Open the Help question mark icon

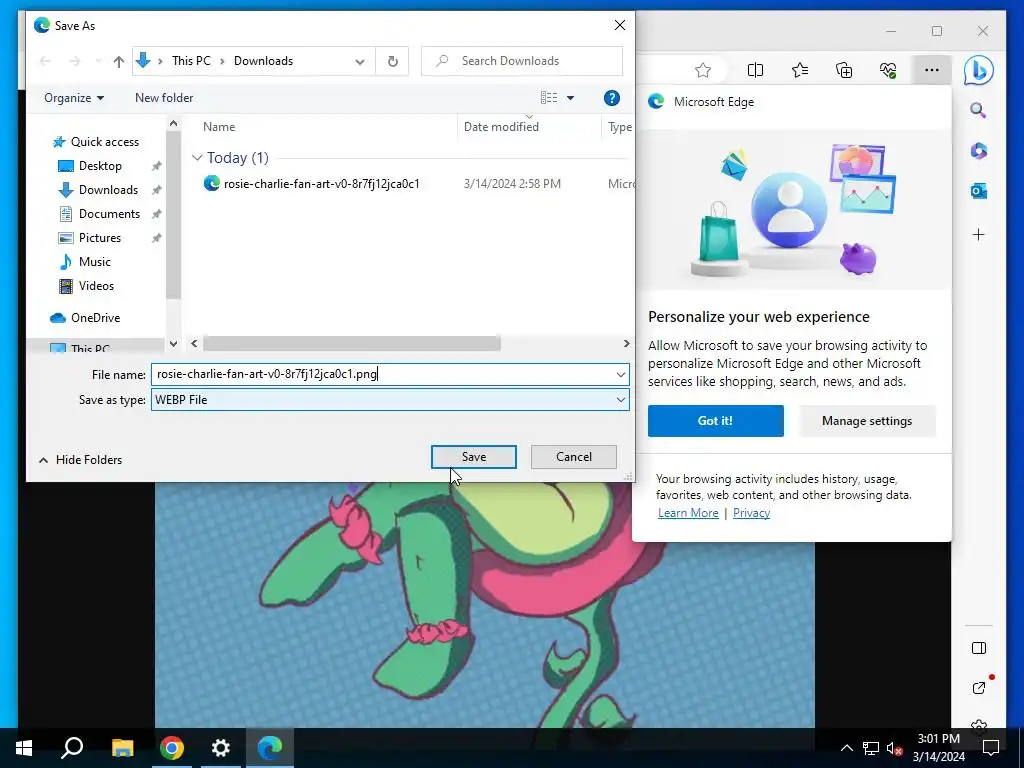[611, 98]
